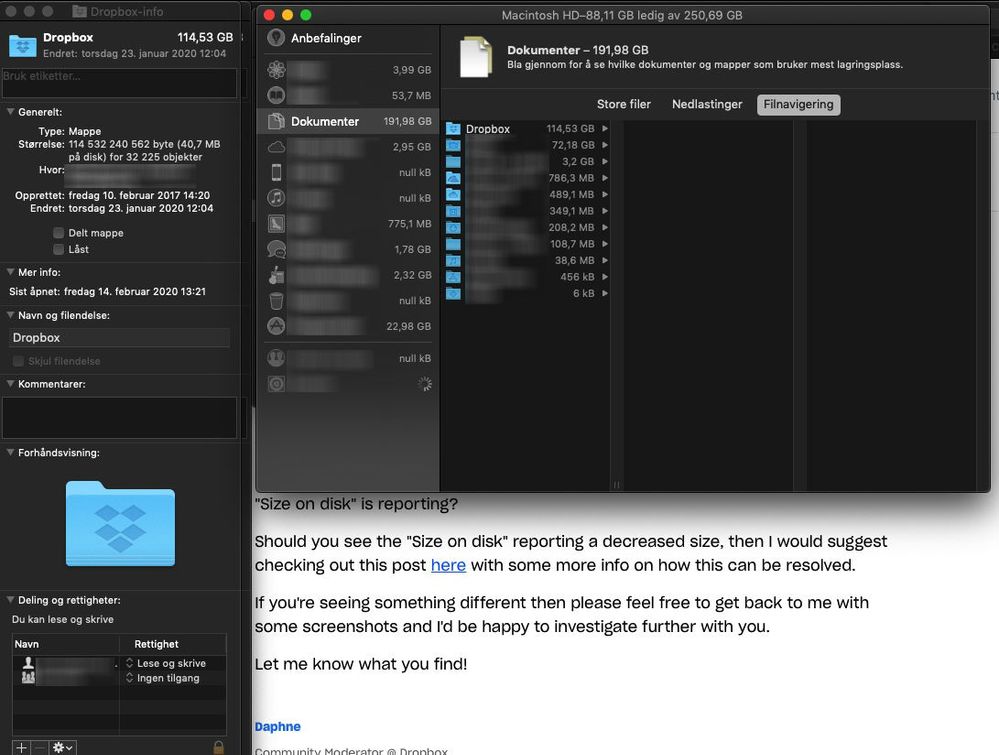Select the App Store category showing 22,98 GB
Screen dimensions: 999x755
point(276,326)
